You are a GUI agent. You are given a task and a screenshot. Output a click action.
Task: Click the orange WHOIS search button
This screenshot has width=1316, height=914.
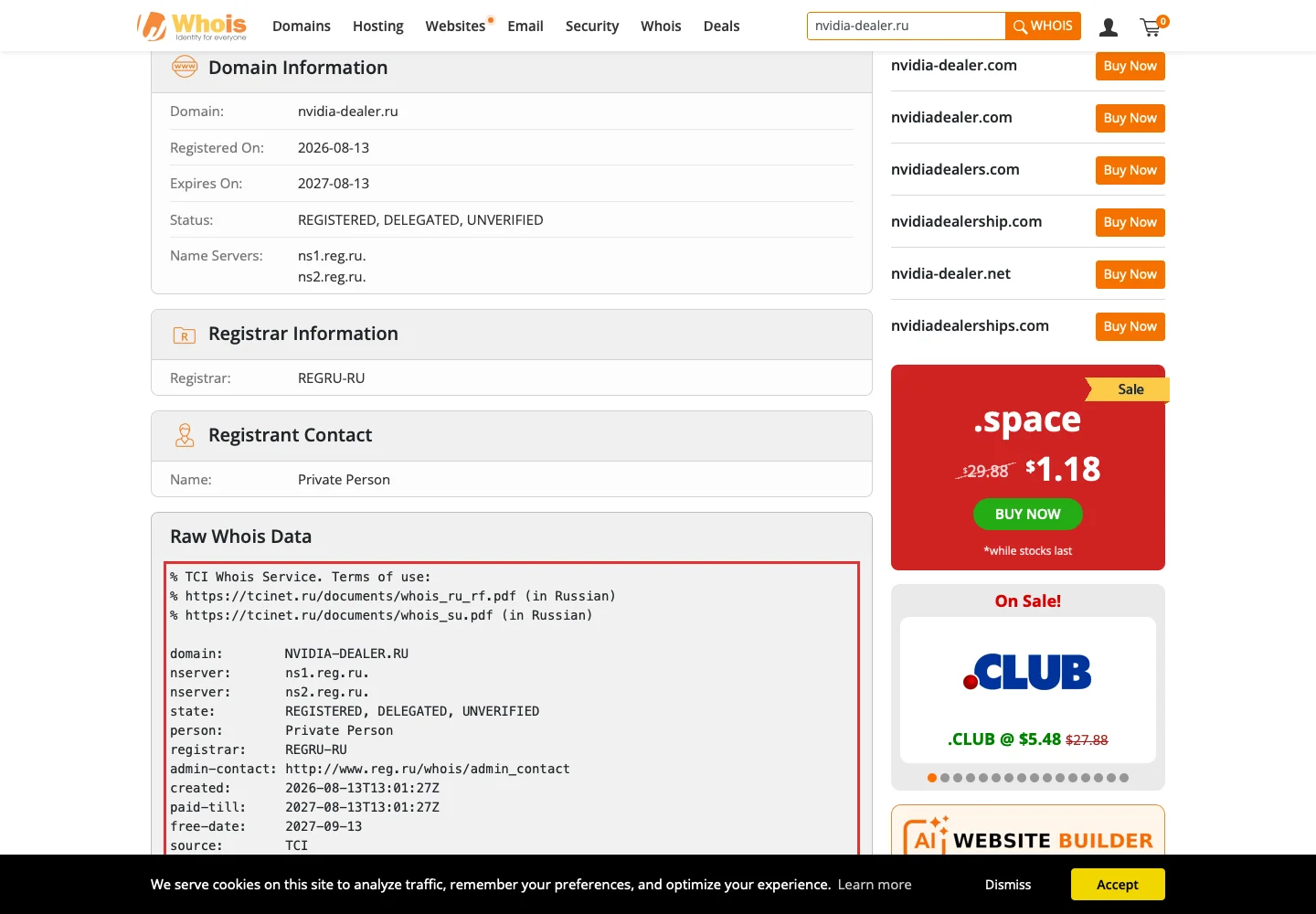pos(1043,26)
